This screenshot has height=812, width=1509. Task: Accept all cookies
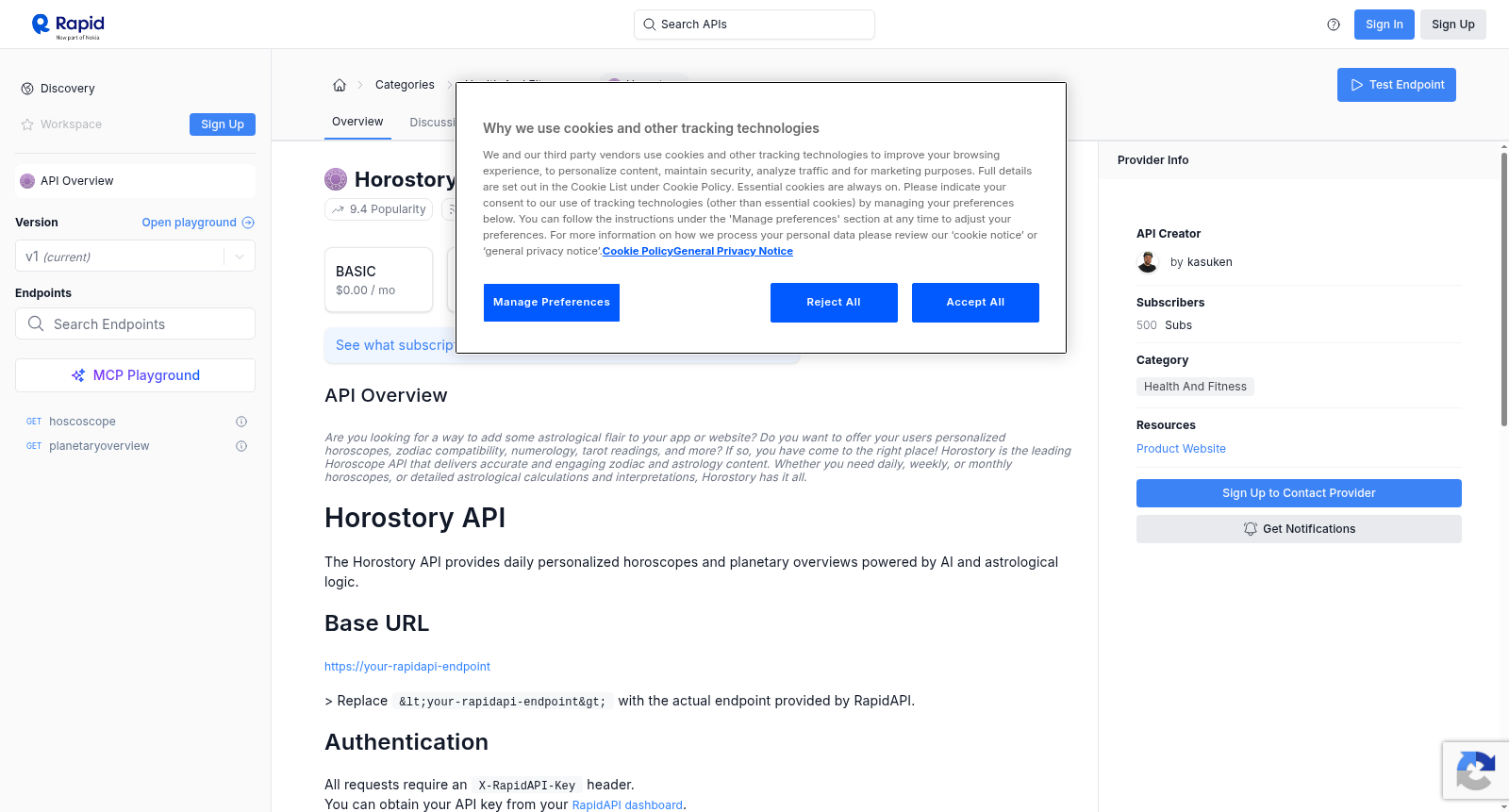click(975, 303)
